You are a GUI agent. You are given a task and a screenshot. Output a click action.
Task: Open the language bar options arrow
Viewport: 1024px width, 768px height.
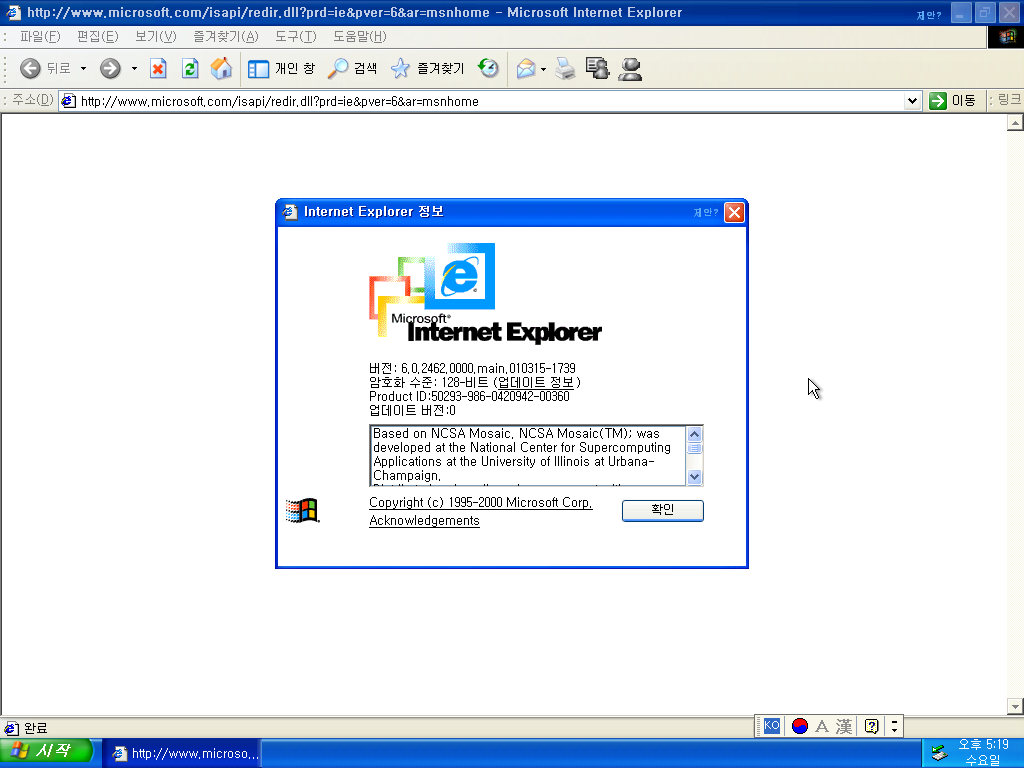pyautogui.click(x=894, y=726)
